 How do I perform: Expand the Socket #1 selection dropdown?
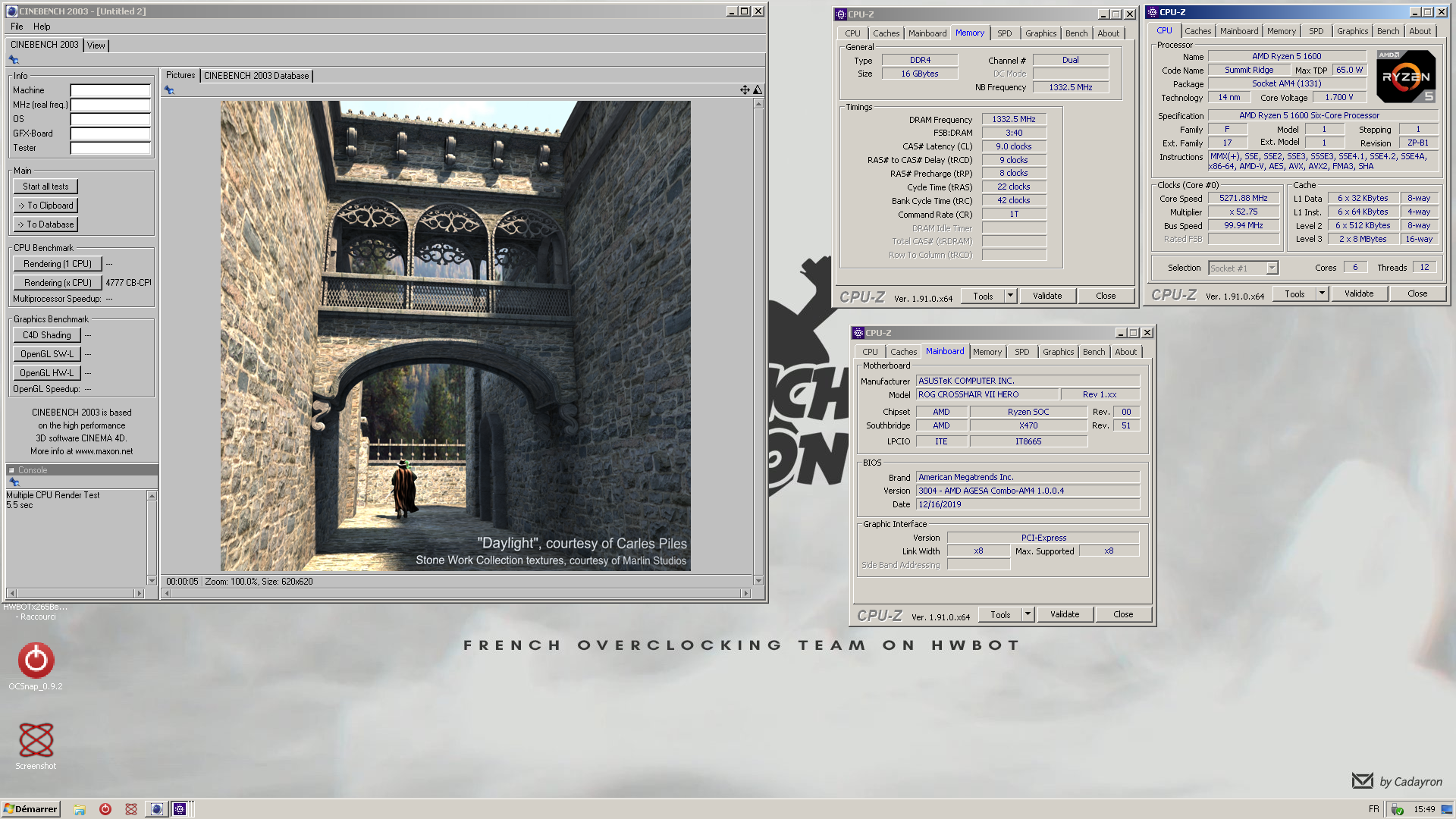pyautogui.click(x=1272, y=268)
